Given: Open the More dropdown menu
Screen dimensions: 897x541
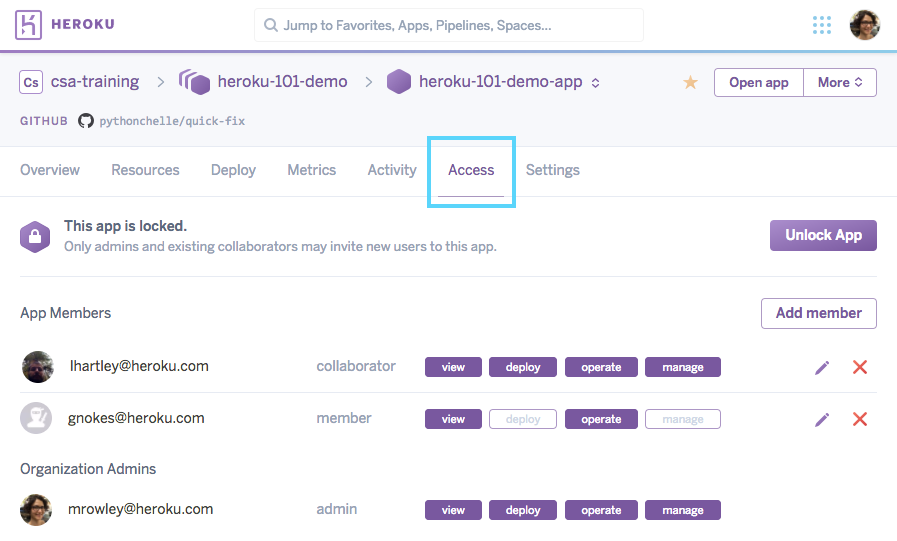Looking at the screenshot, I should tap(840, 82).
